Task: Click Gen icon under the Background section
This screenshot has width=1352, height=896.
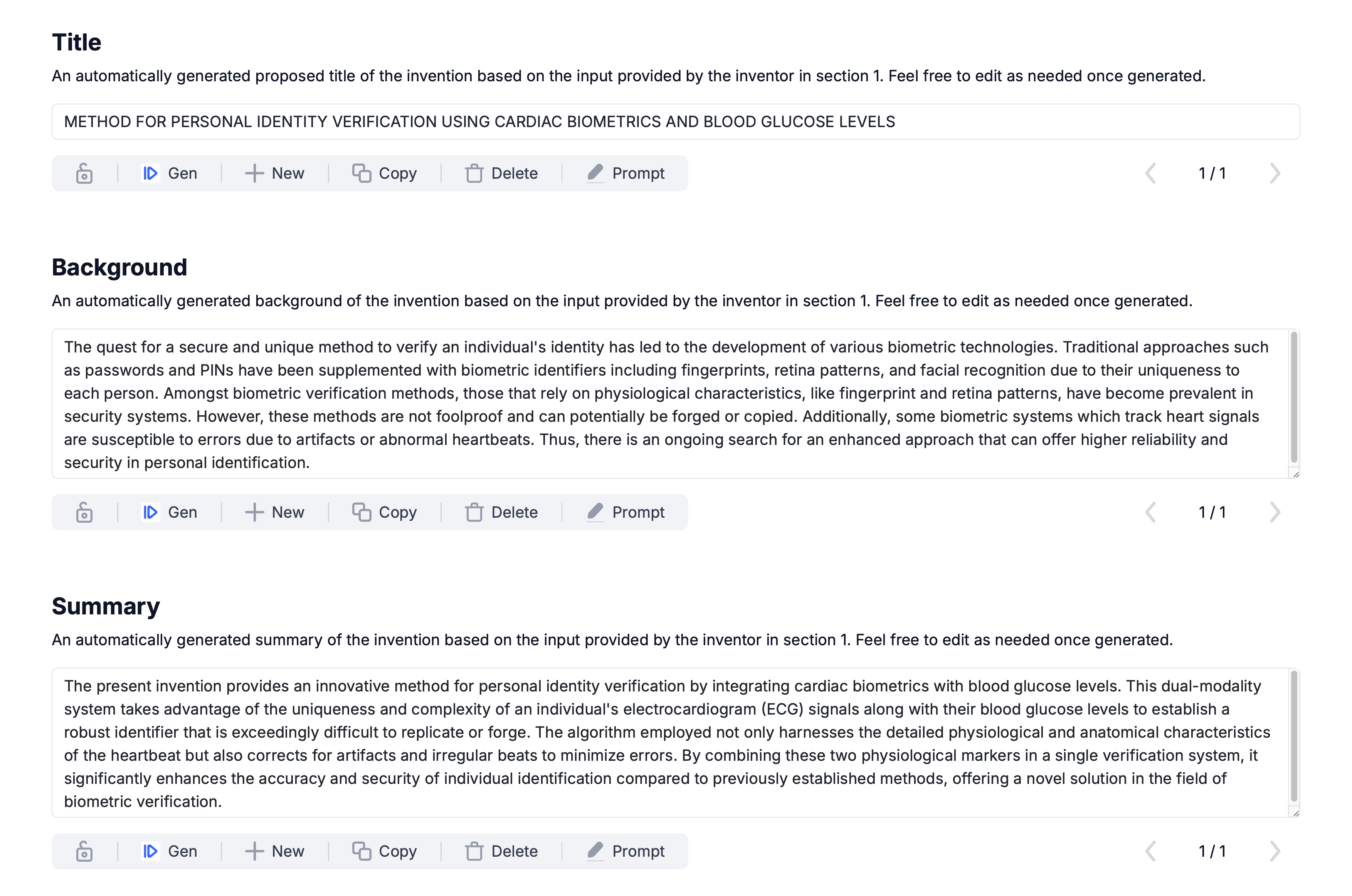Action: 150,512
